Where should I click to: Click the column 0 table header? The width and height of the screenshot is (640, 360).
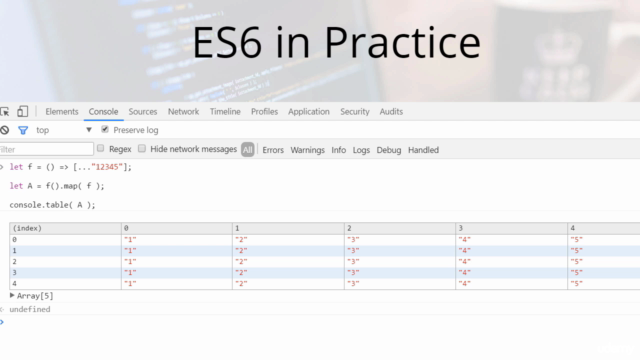[177, 228]
